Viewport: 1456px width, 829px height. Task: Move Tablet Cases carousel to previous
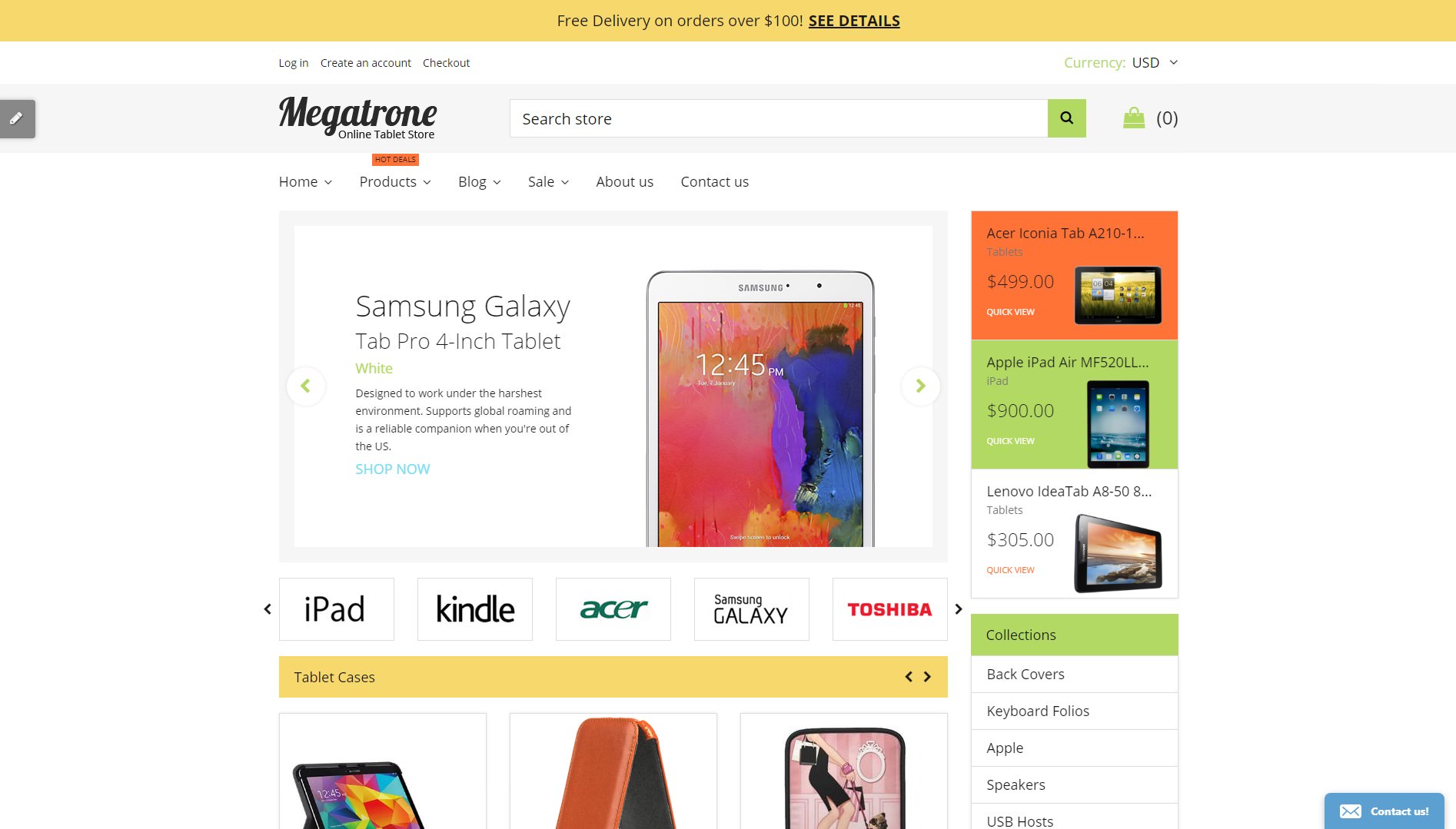tap(909, 677)
